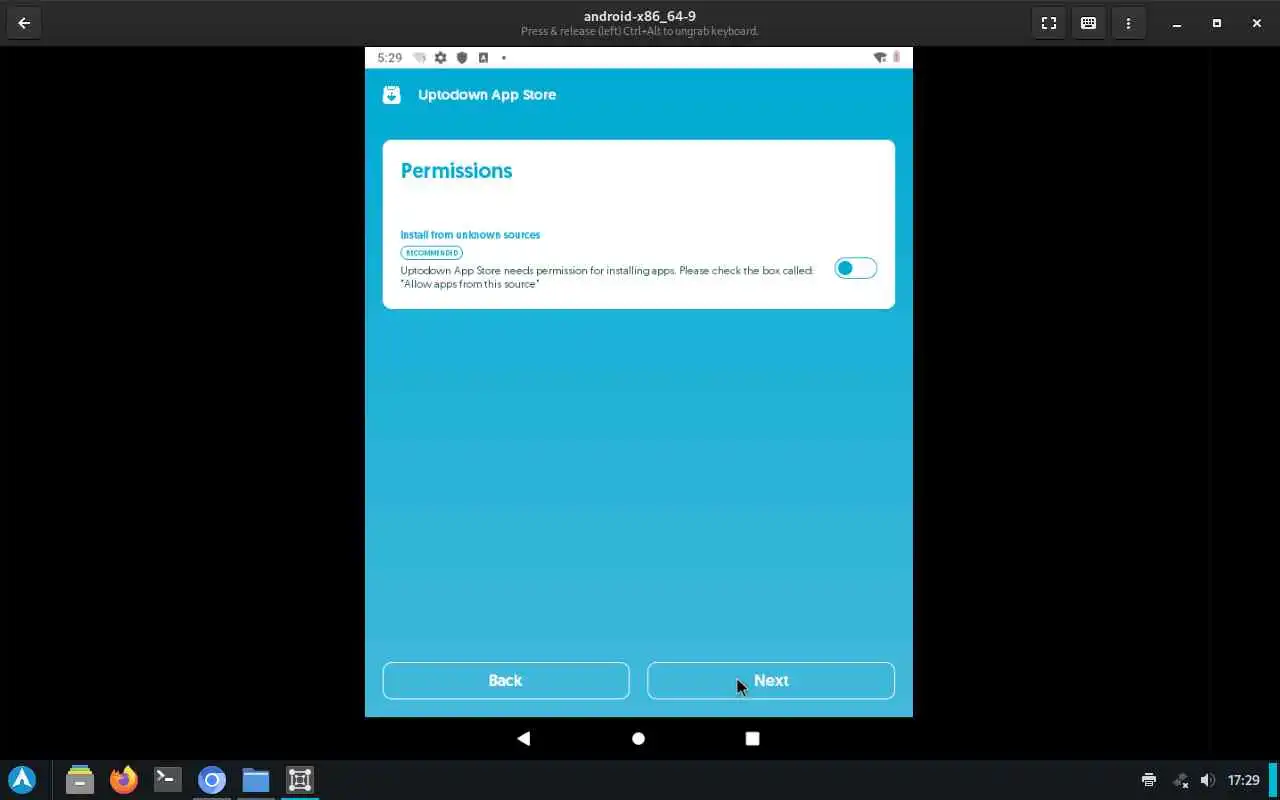Click the viewer window back arrow
Screen dimensions: 1280x800
24,23
